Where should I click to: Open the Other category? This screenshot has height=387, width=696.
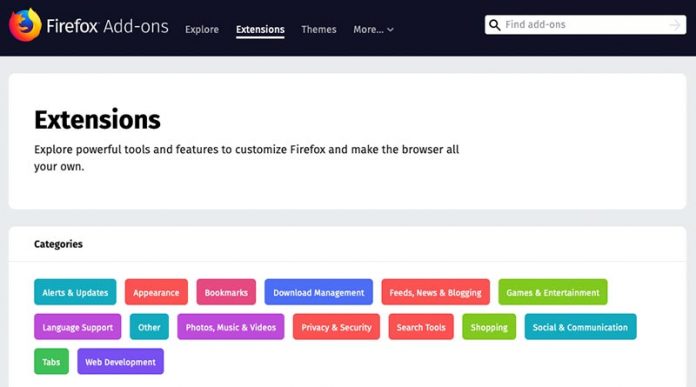[x=149, y=327]
